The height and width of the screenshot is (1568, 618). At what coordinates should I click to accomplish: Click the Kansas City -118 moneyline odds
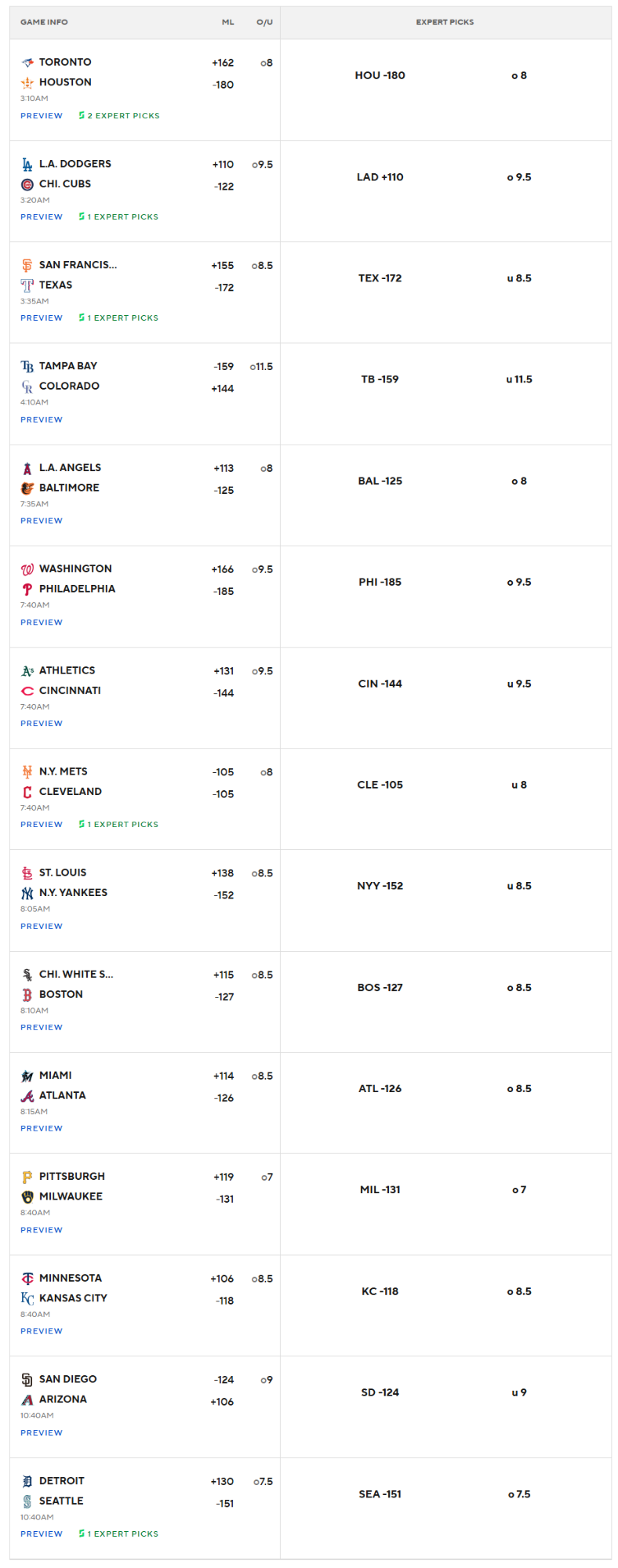point(225,1301)
